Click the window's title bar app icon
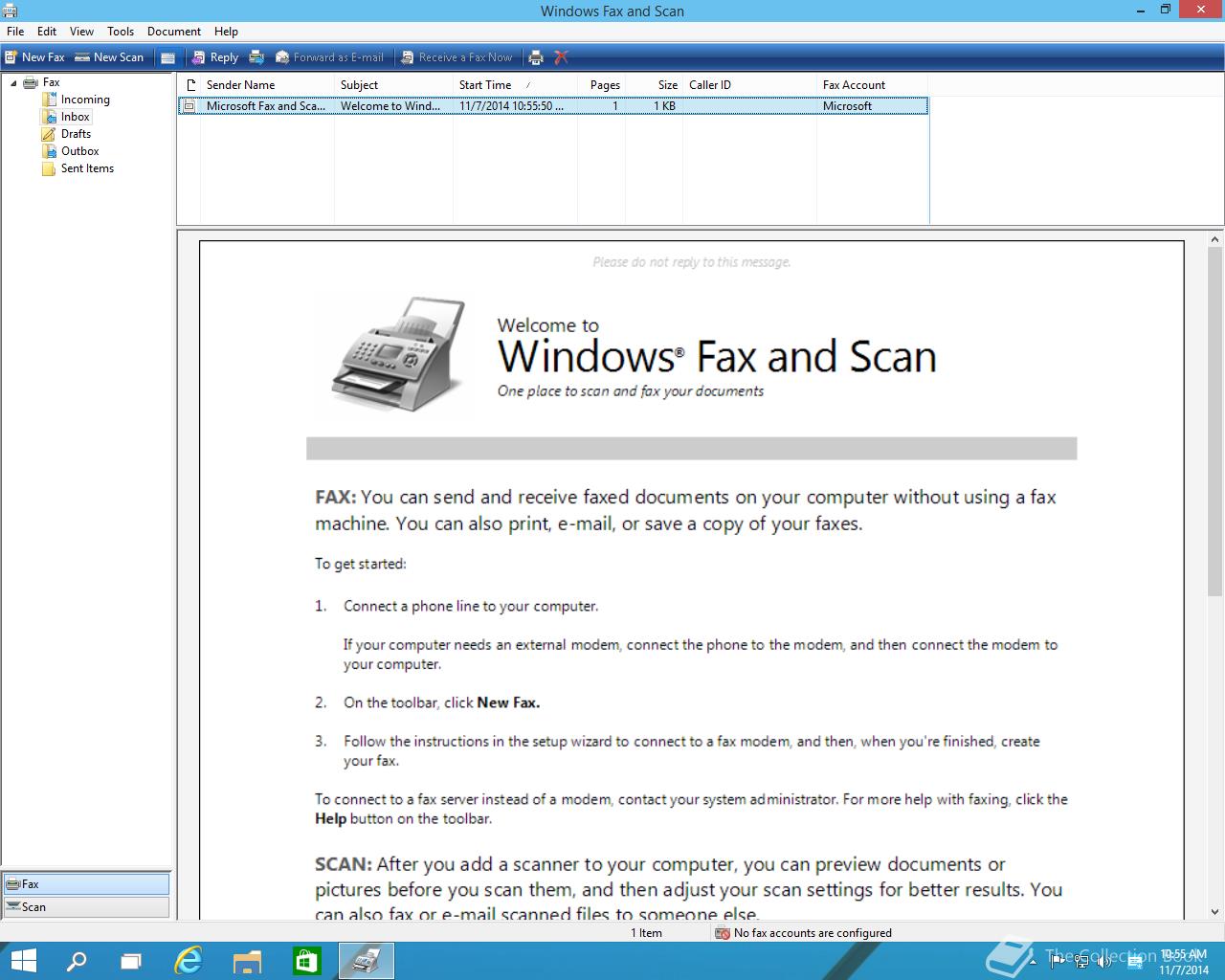The image size is (1225, 980). click(10, 11)
